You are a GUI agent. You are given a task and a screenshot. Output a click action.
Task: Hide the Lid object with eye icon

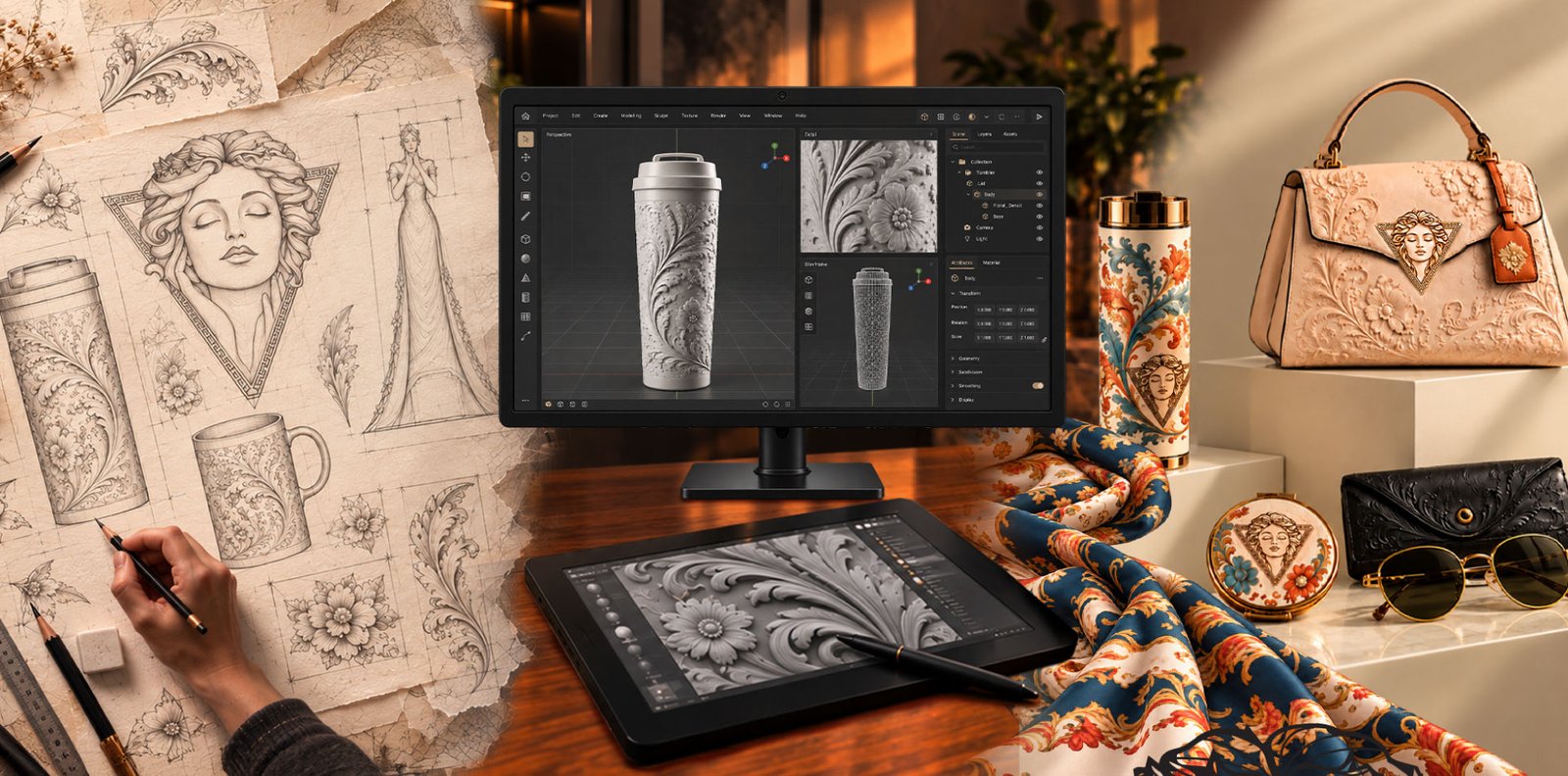(x=1039, y=183)
